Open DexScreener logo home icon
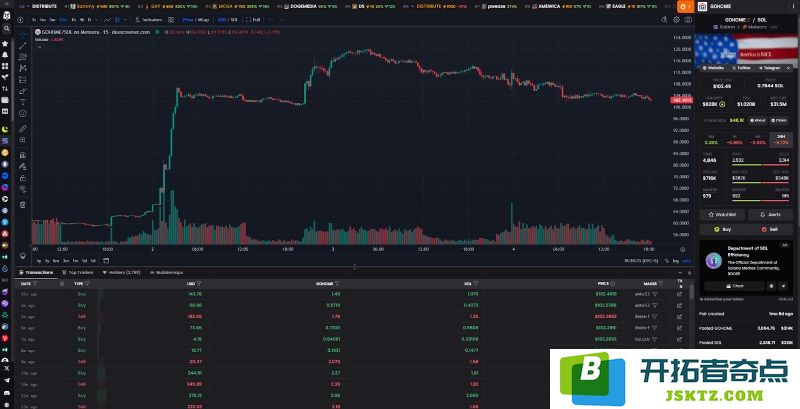This screenshot has height=409, width=800. 6,15
